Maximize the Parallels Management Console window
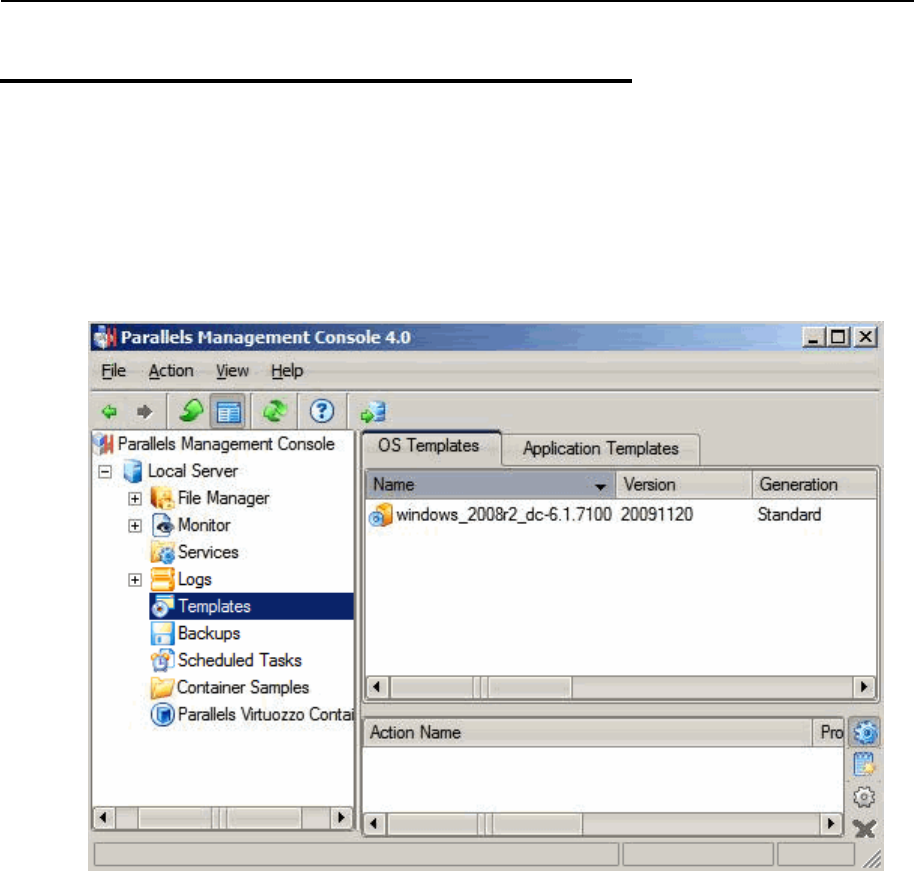The height and width of the screenshot is (871, 914). pos(839,337)
